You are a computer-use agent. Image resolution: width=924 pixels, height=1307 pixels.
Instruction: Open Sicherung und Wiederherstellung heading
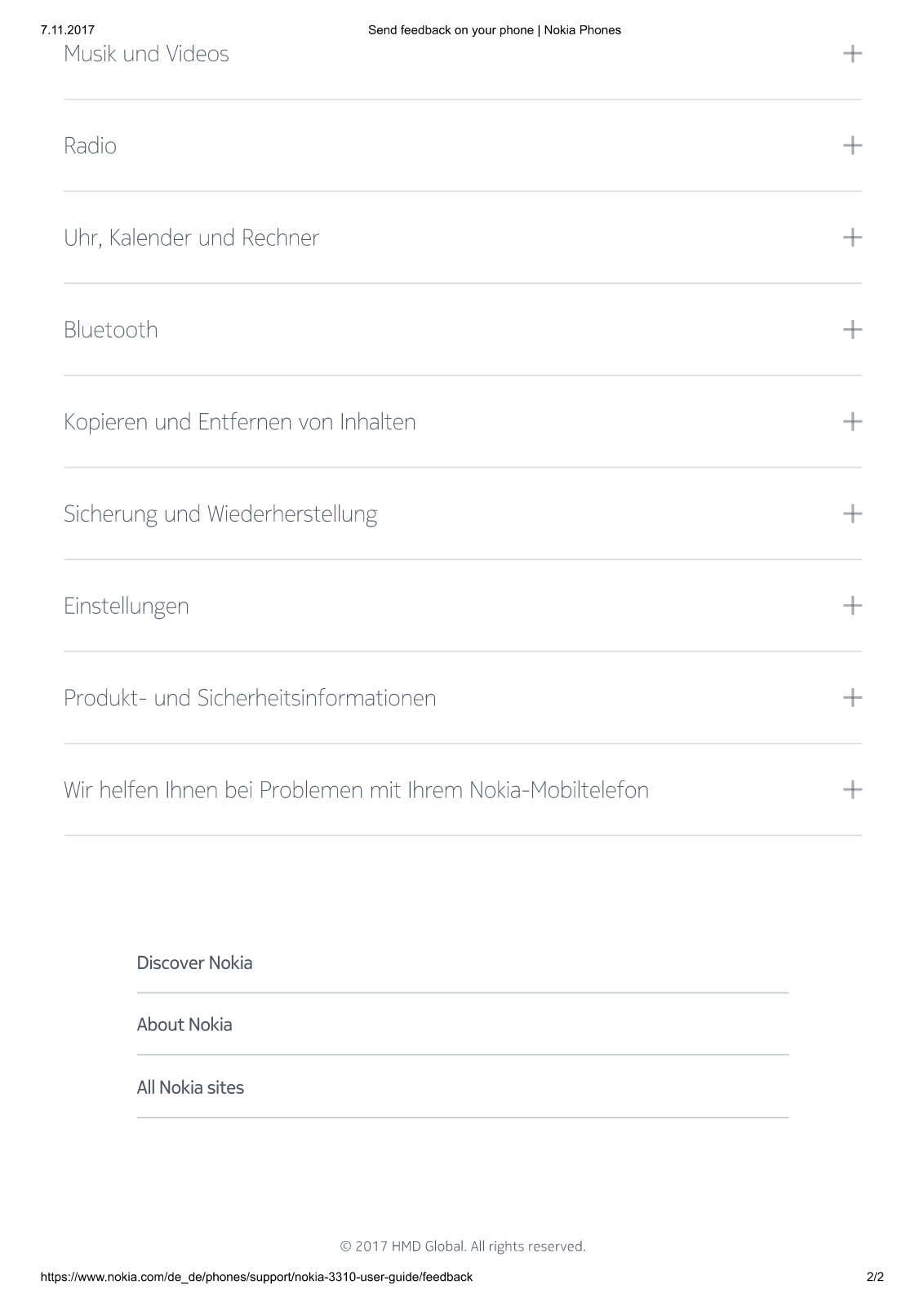[x=220, y=514]
